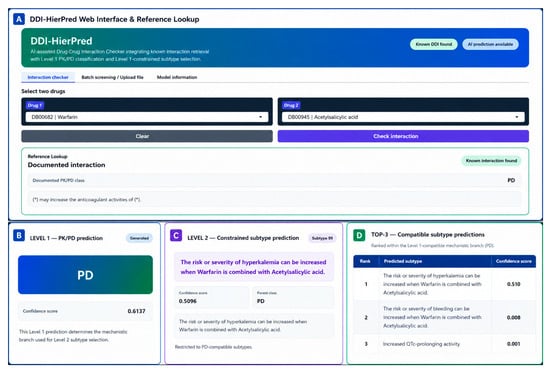The width and height of the screenshot is (550, 371).
Task: Select the rank 2 bleeding risk row
Action: (x=444, y=317)
